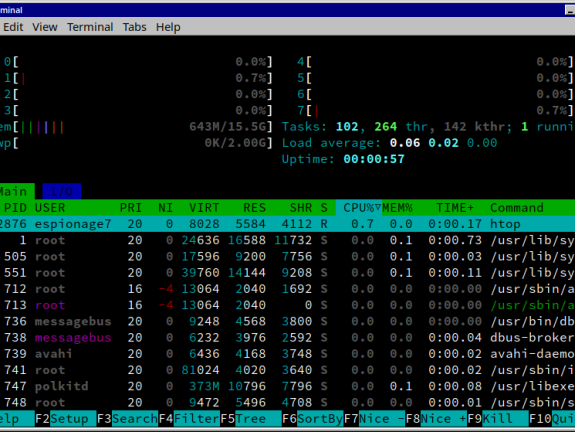Click the 373M VIRT value for polkitd
The height and width of the screenshot is (432, 575).
(204, 386)
